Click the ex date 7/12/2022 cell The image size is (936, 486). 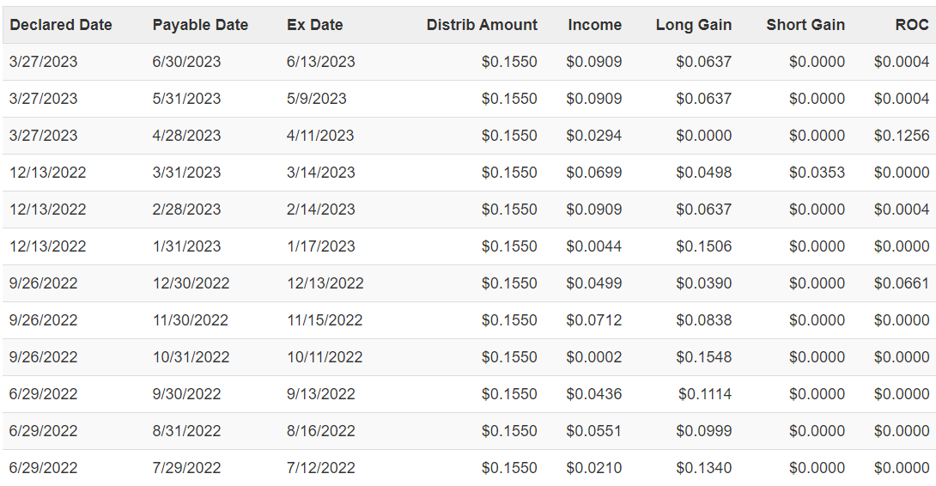321,468
